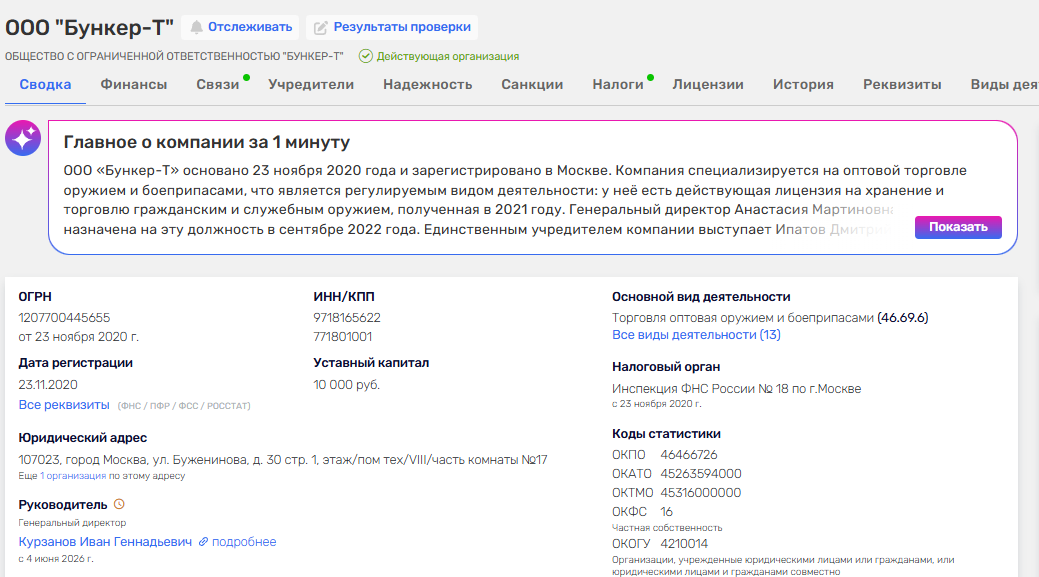Switch to the Лицензии tab

(x=708, y=85)
